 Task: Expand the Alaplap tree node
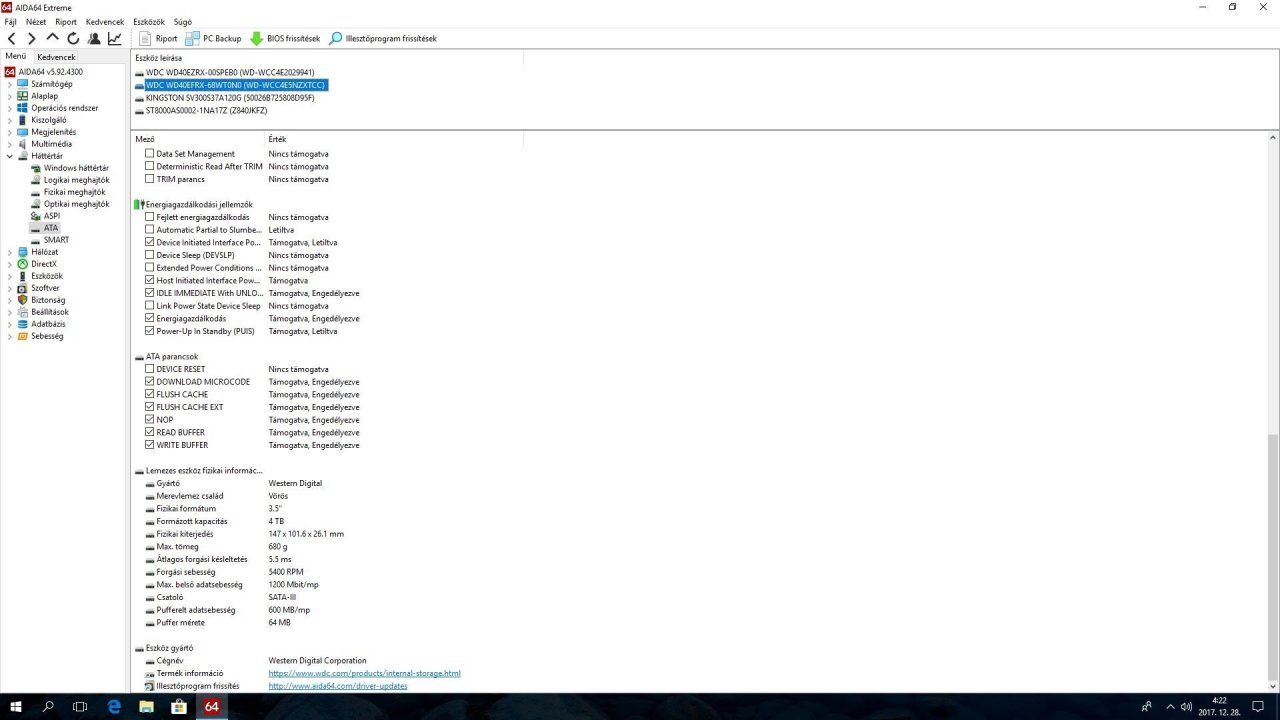(x=10, y=96)
